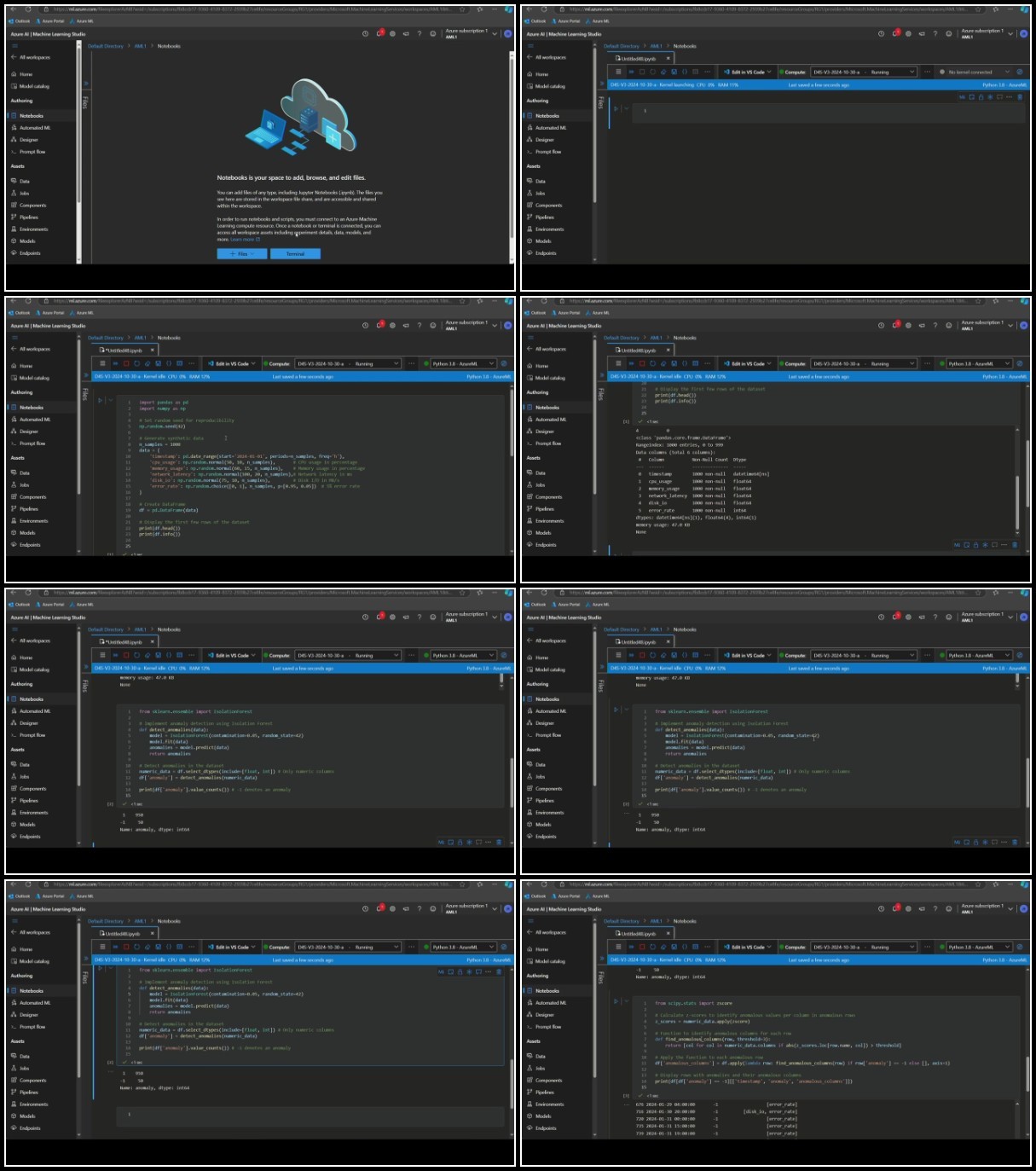Open the + Files dropdown on Notebooks welcome page
This screenshot has width=1036, height=1171.
pos(242,253)
